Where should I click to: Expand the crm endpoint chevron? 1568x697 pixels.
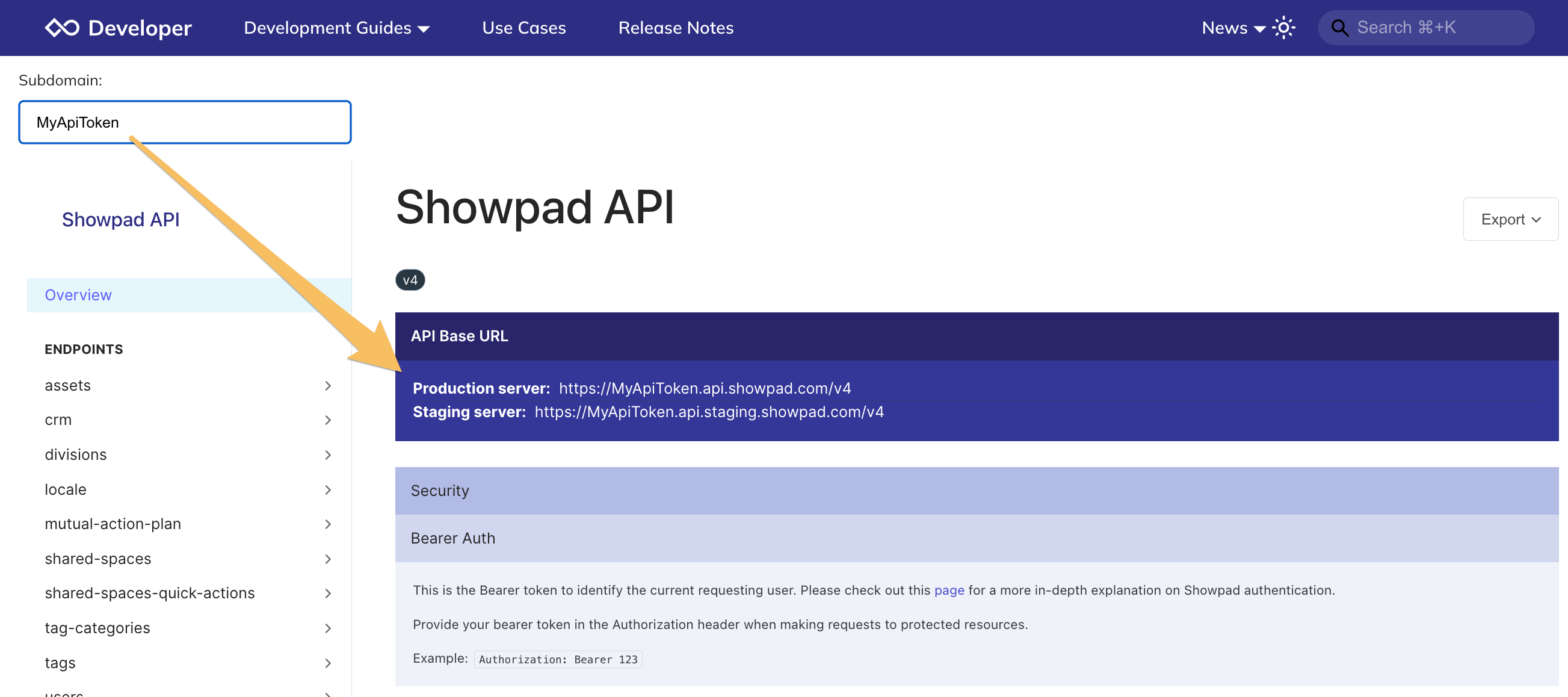(x=328, y=420)
